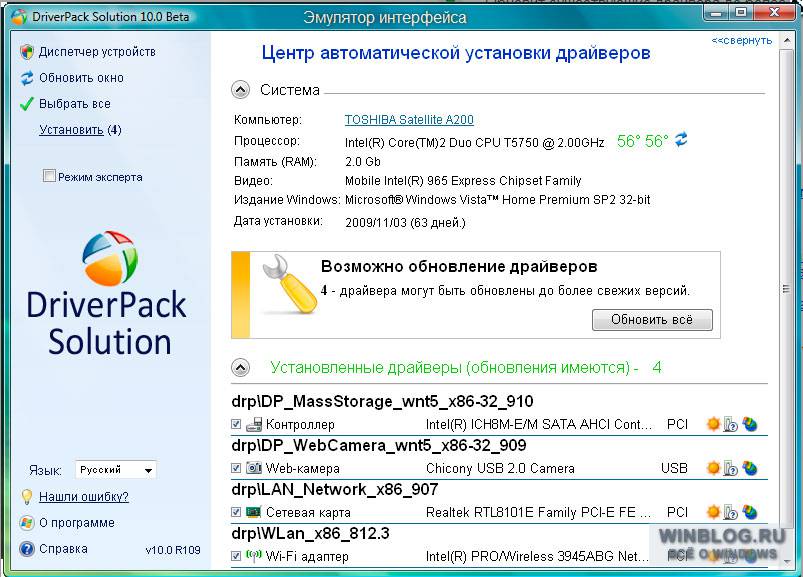The width and height of the screenshot is (803, 577).
Task: Click Intel(R) ICH8M-E/M SATA AHCI text
Action: 539,424
